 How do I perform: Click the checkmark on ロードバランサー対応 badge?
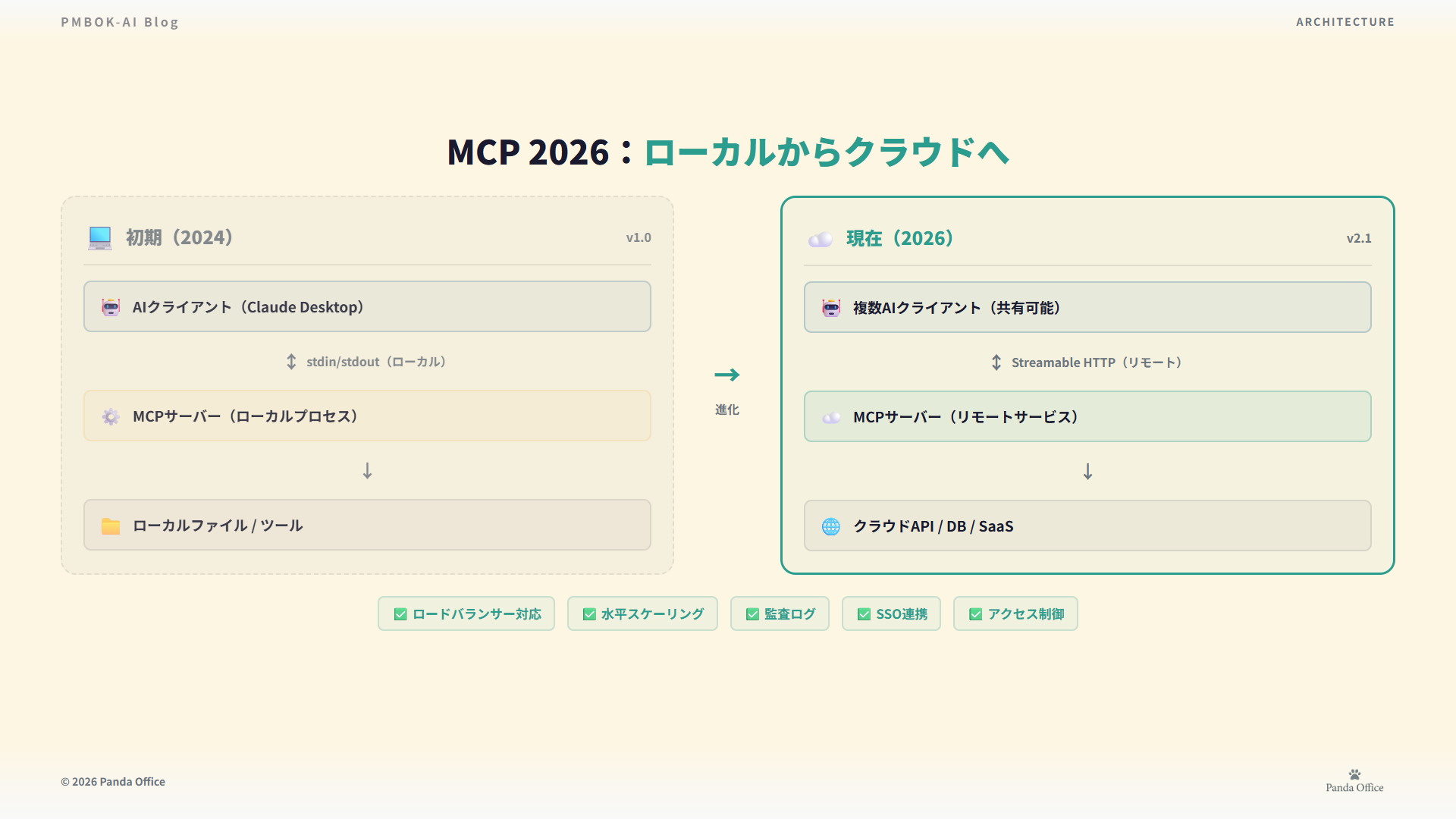(x=400, y=614)
